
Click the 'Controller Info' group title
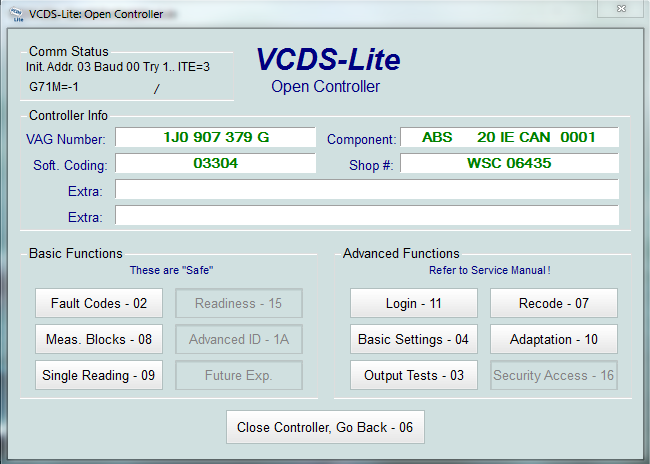(x=68, y=115)
